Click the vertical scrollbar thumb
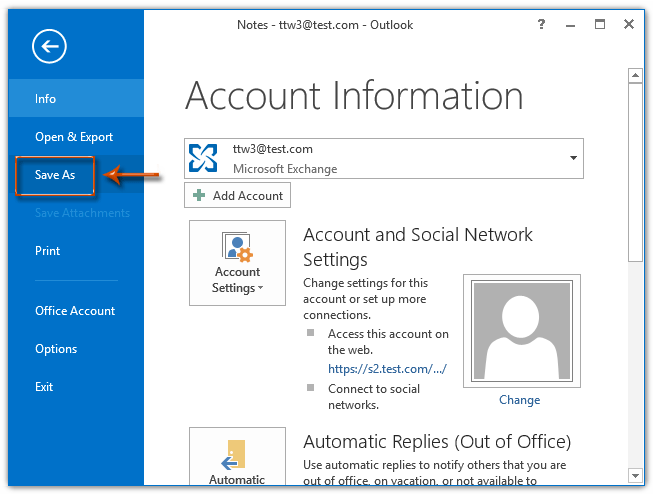The height and width of the screenshot is (495, 653). [x=635, y=172]
